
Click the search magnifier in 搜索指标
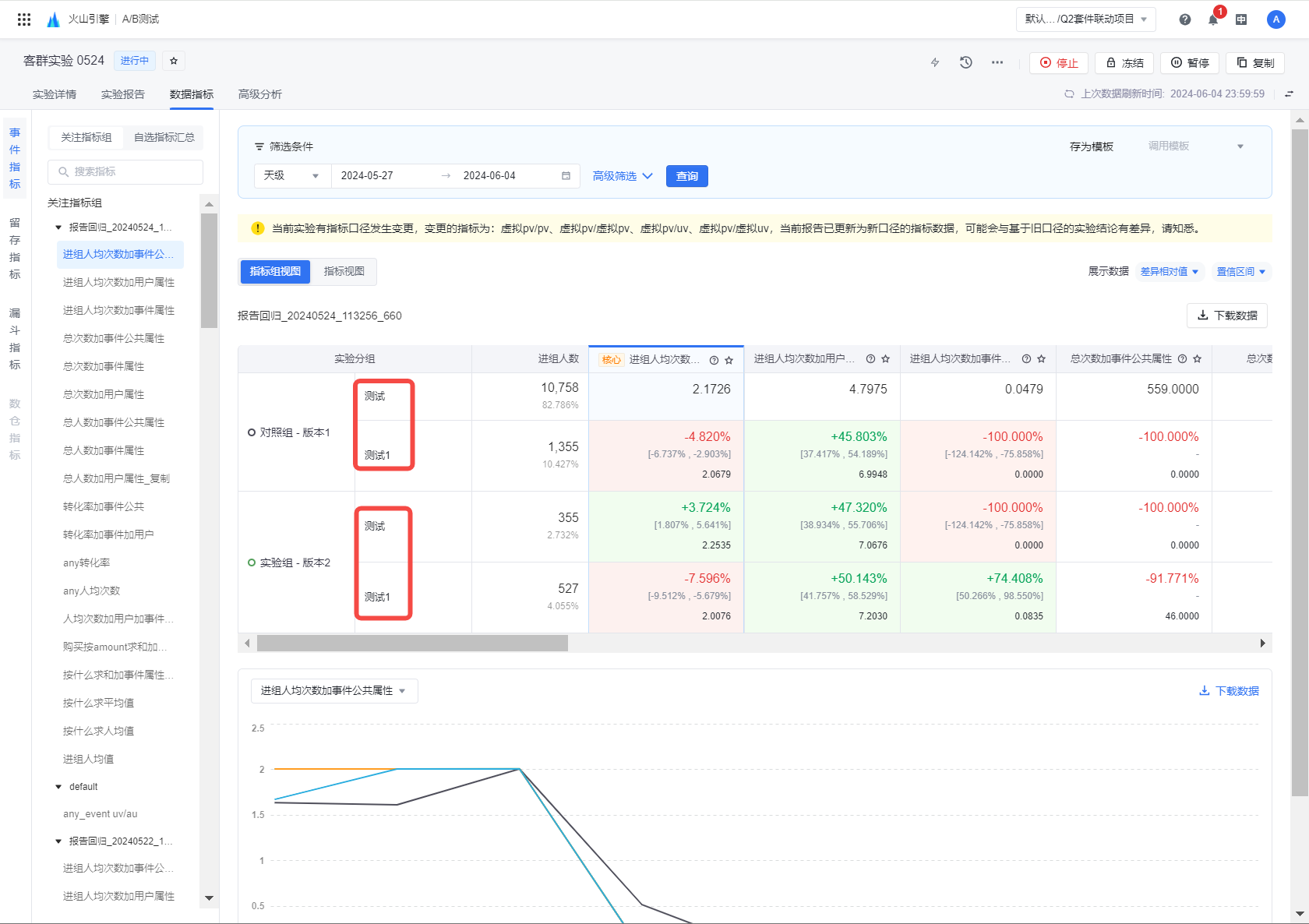point(64,172)
